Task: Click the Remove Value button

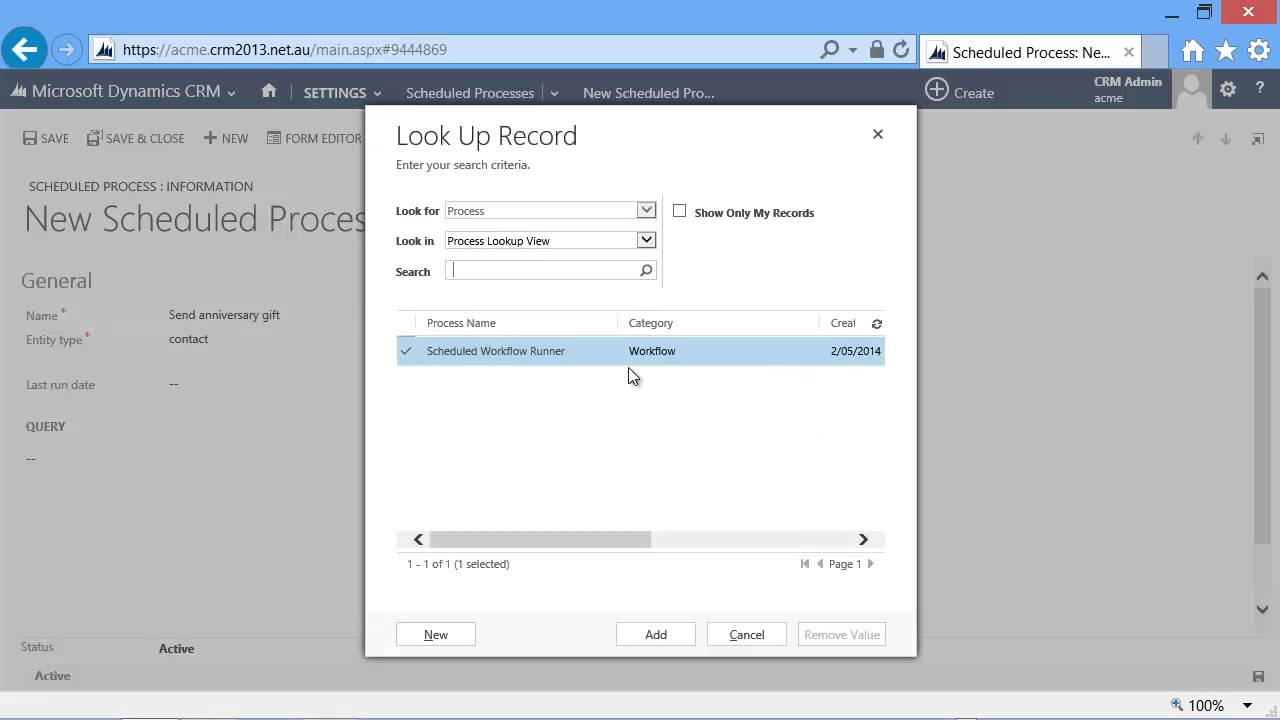Action: pyautogui.click(x=842, y=634)
